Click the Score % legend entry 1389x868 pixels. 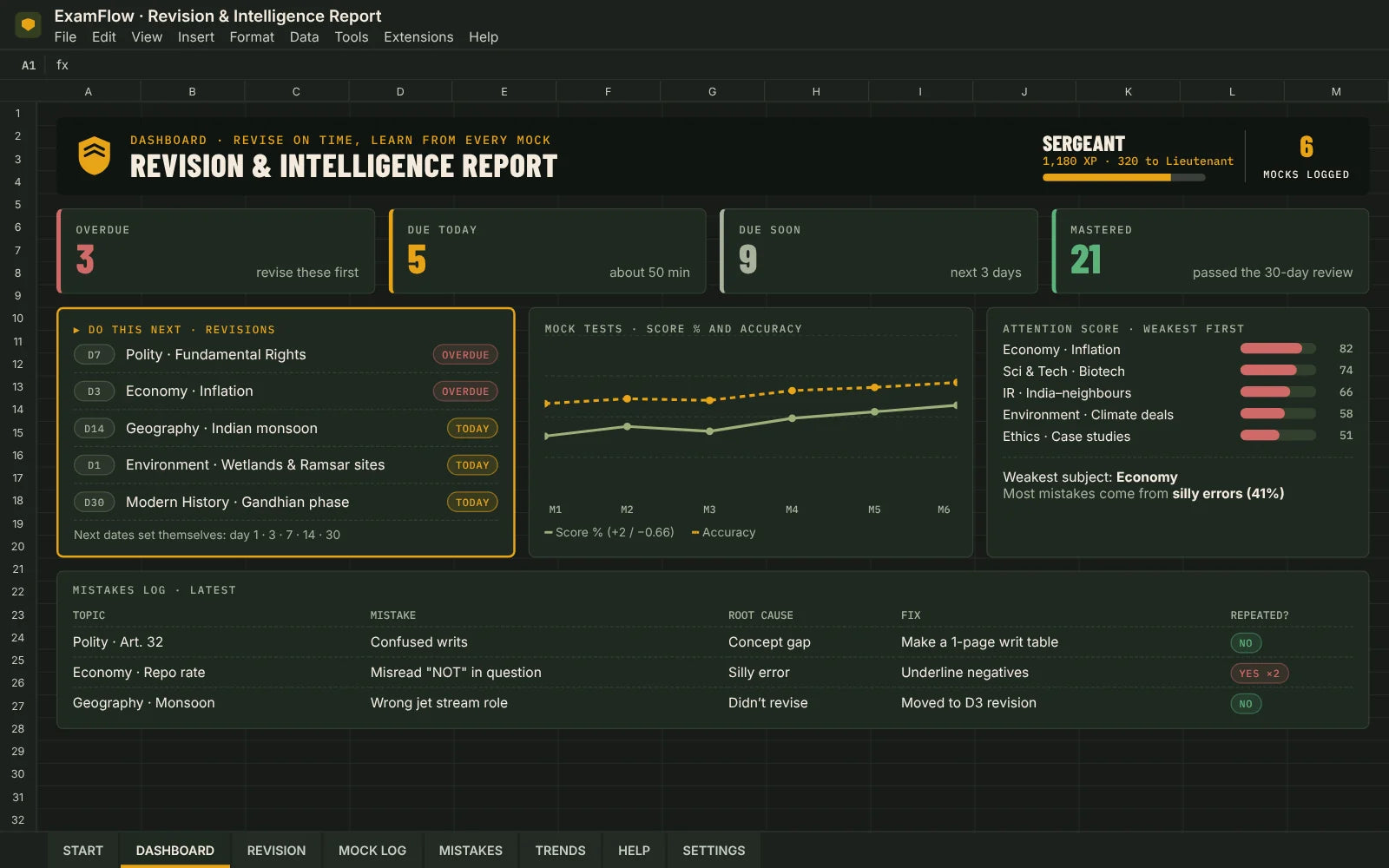coord(609,532)
